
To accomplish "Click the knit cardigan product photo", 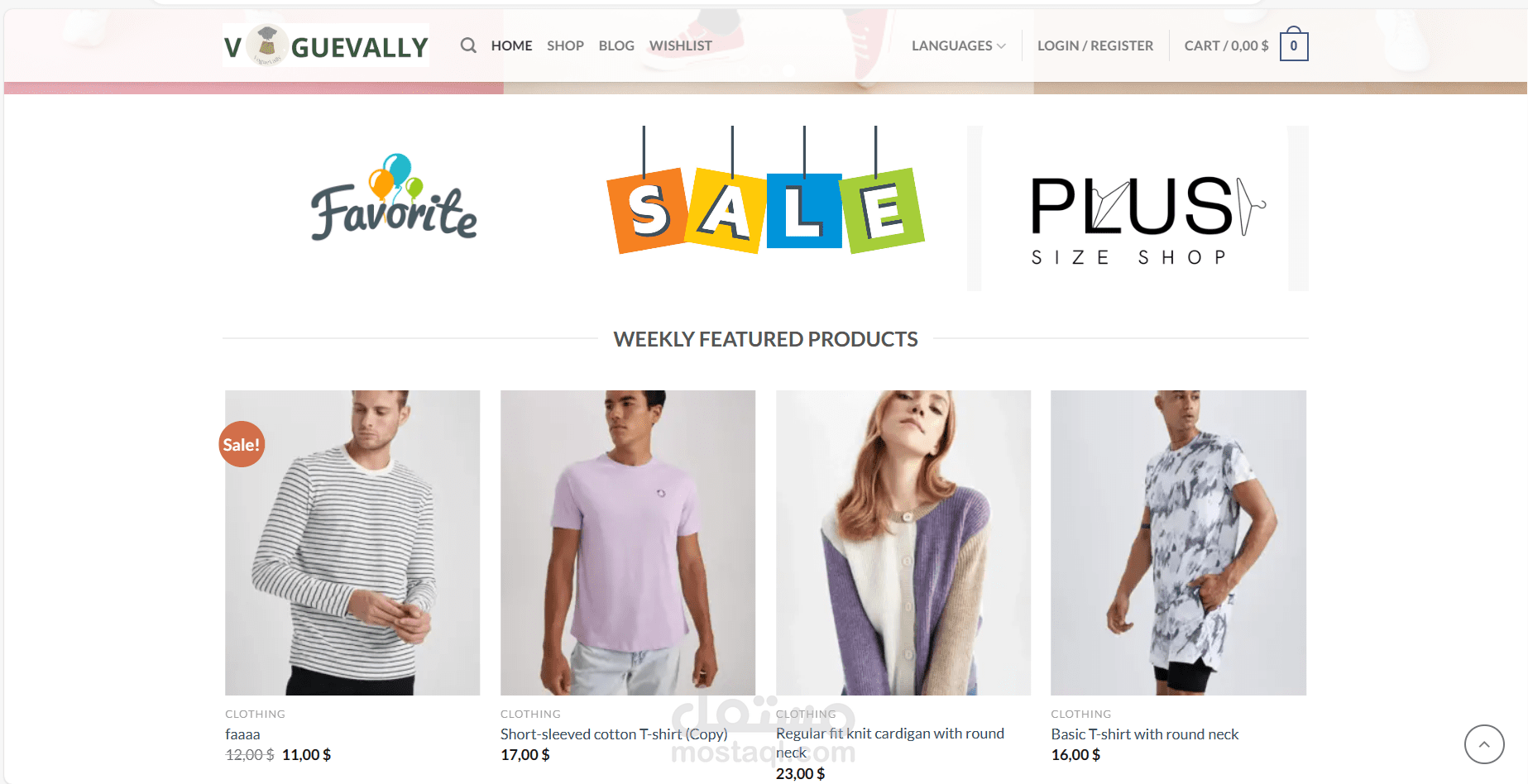I will (903, 543).
